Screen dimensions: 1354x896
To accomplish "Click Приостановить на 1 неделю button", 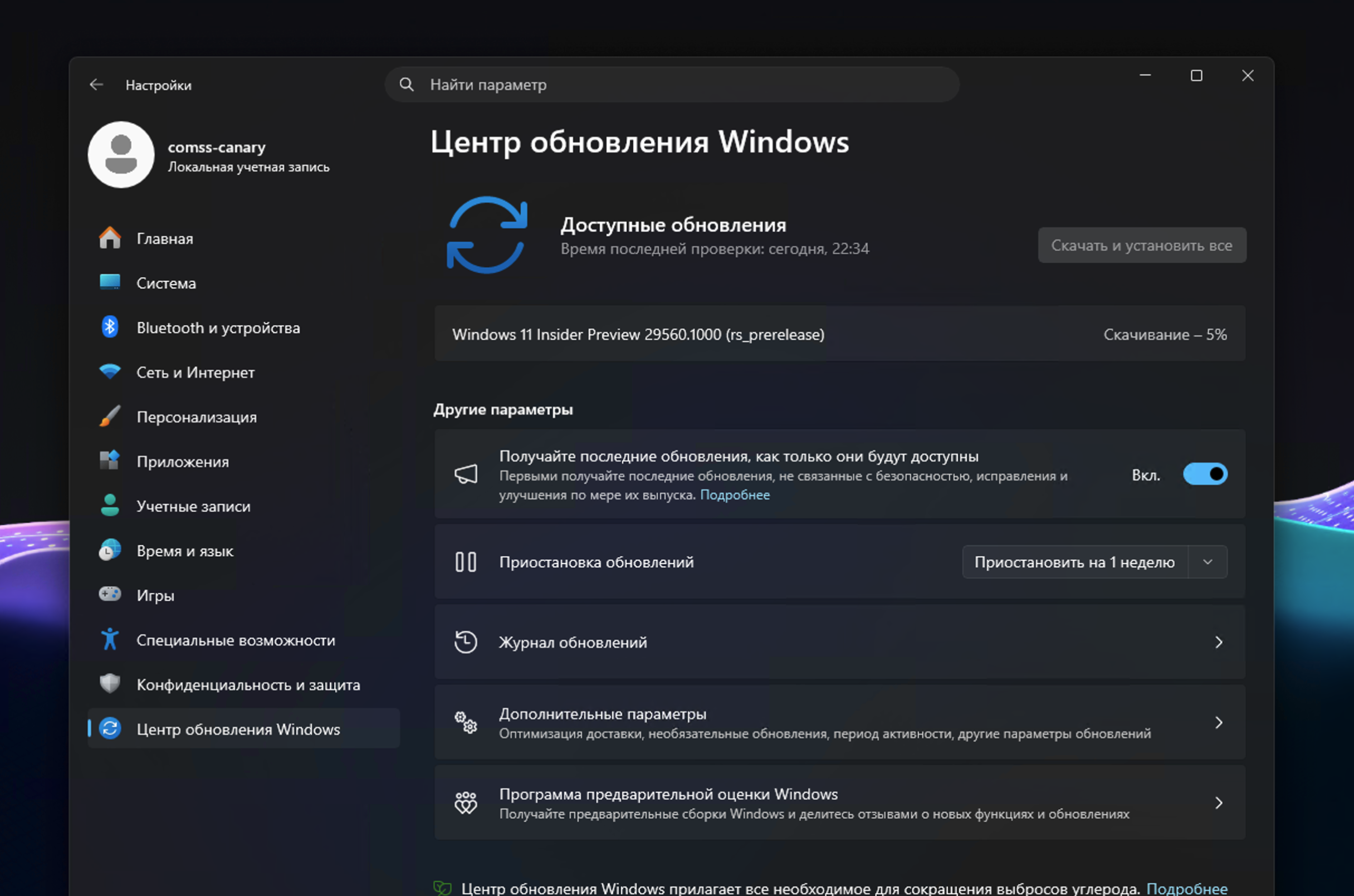I will pos(1074,562).
